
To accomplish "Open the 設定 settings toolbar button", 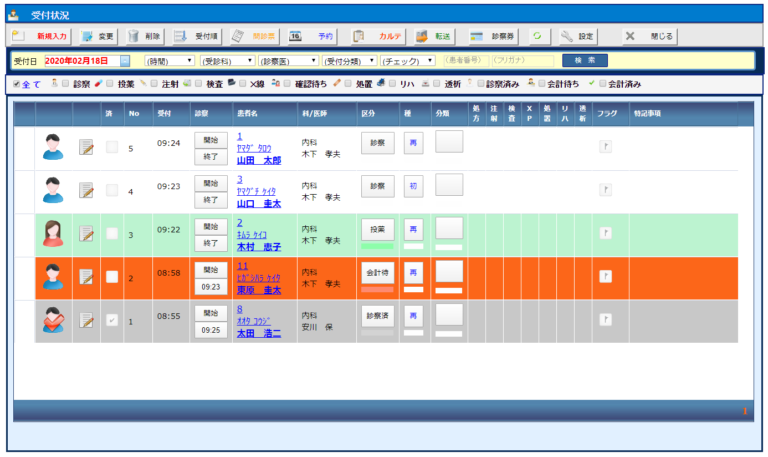I will point(577,36).
